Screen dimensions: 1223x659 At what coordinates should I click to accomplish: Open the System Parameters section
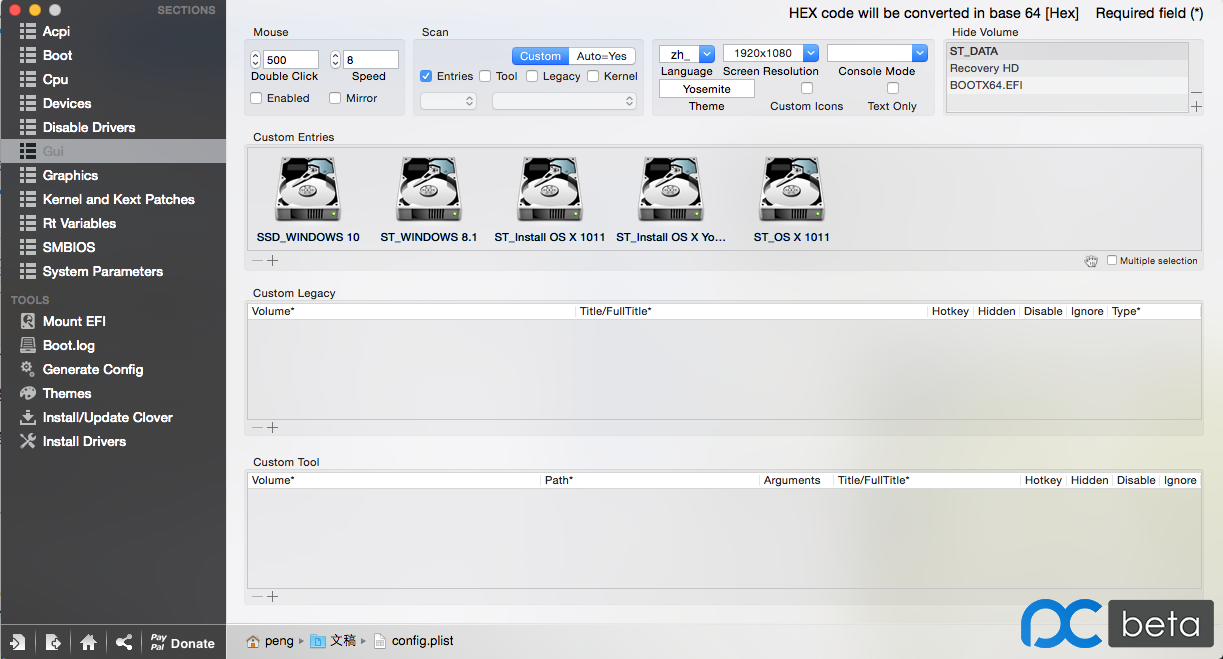pyautogui.click(x=113, y=271)
